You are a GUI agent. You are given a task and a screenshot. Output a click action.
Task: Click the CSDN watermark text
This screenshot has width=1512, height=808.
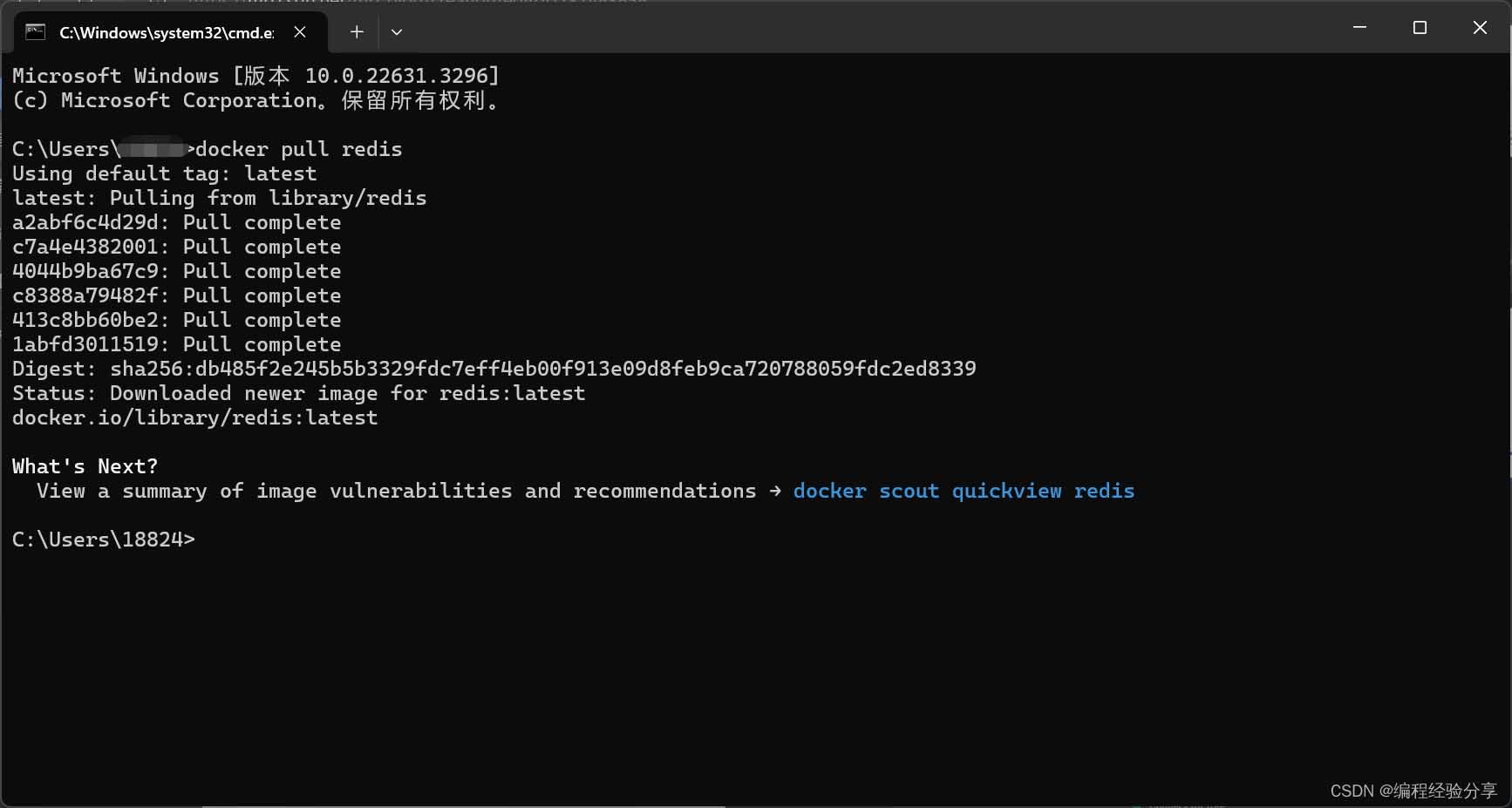(1413, 791)
